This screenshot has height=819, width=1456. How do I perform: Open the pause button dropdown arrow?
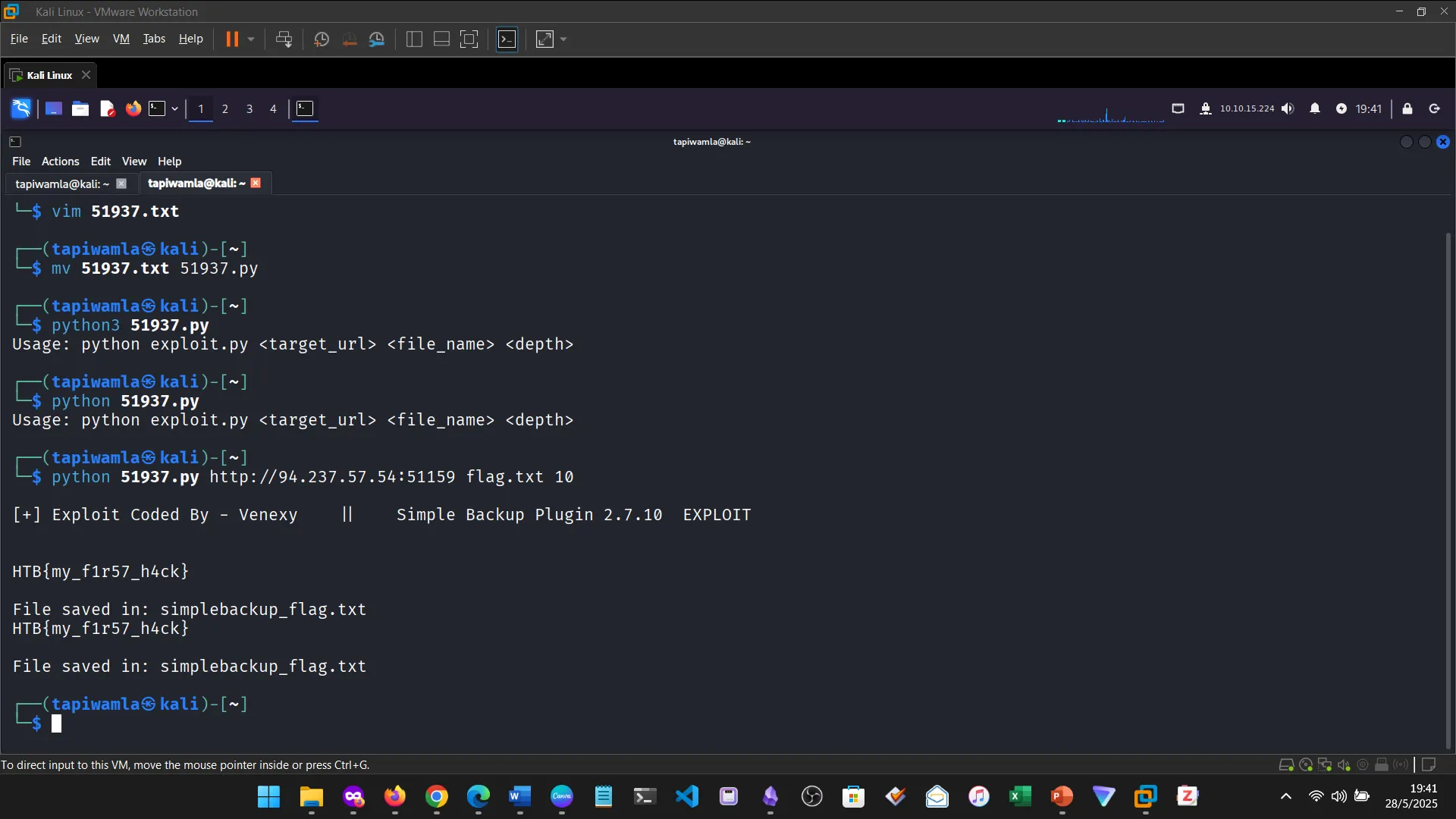coord(250,39)
